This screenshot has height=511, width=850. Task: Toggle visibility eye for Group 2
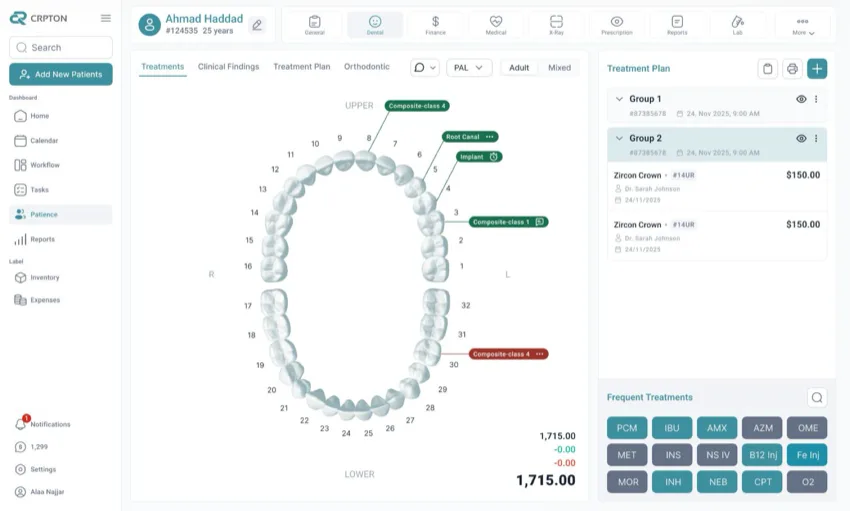[x=801, y=139]
